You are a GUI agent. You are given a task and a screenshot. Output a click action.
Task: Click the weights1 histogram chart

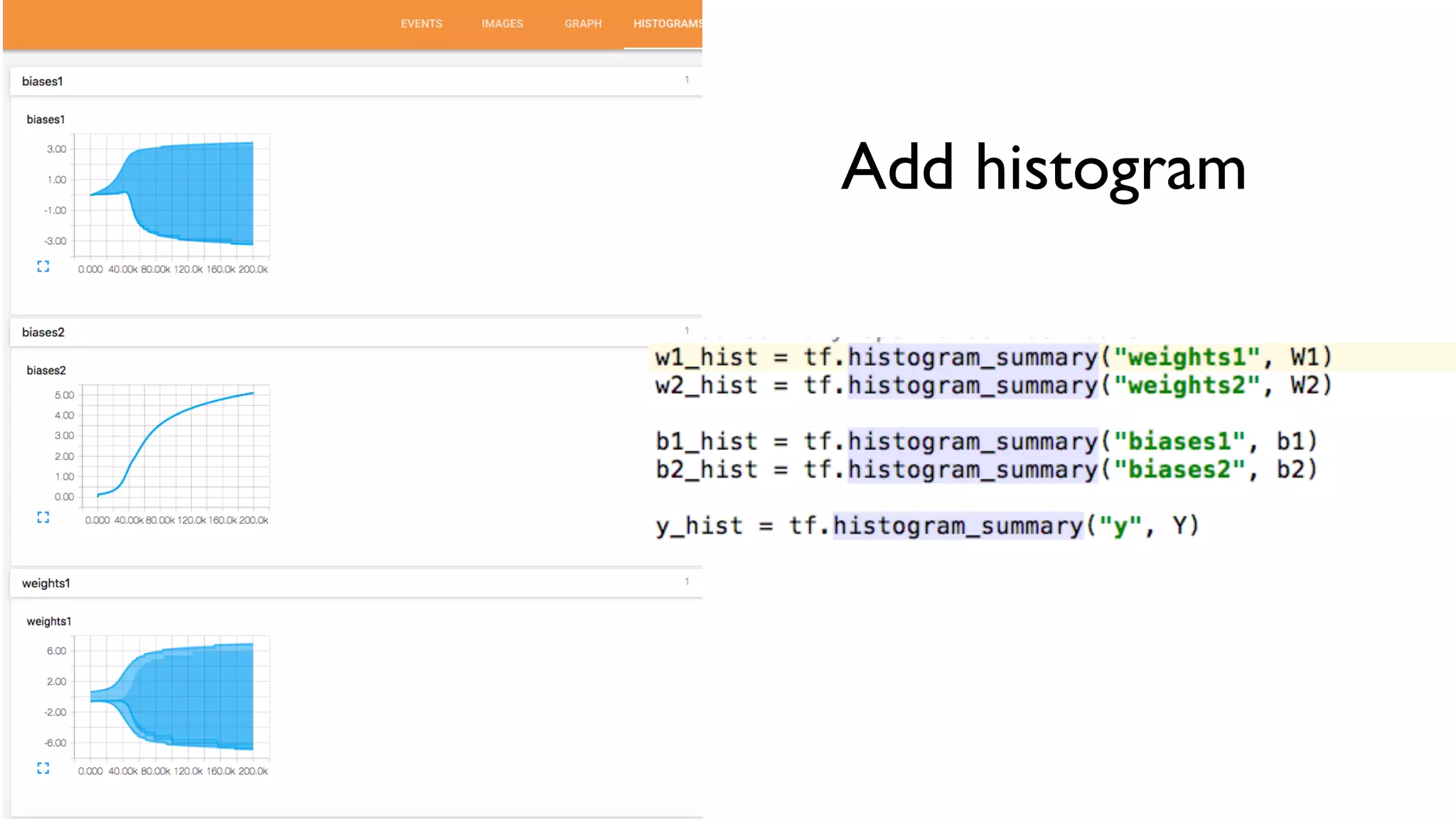tap(172, 697)
